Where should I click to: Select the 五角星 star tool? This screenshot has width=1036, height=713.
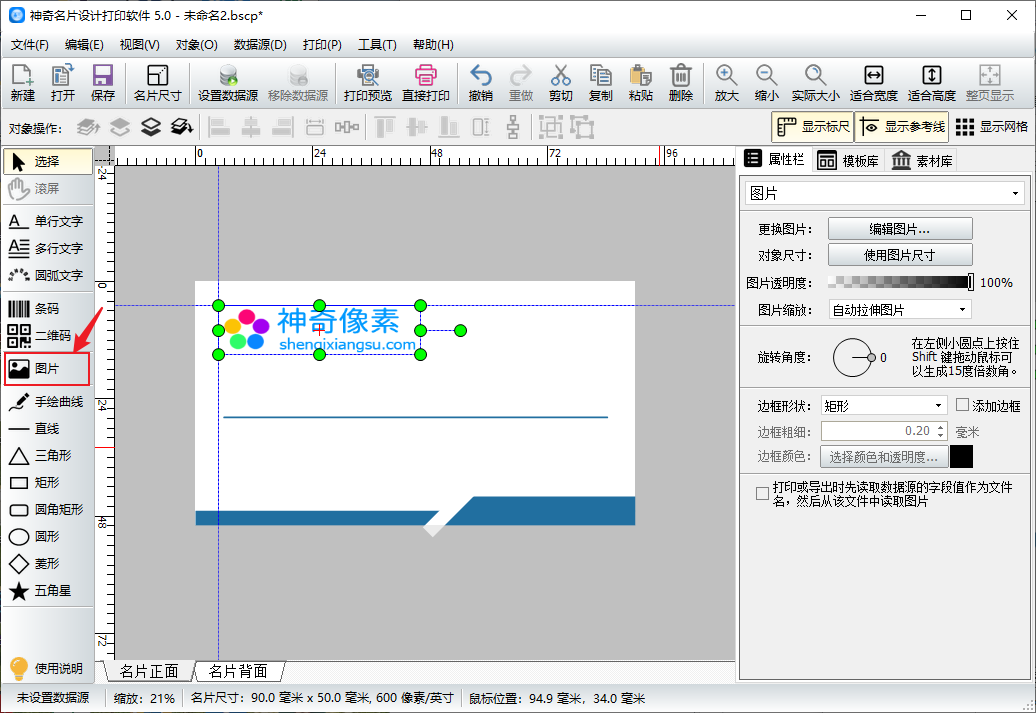tap(47, 591)
